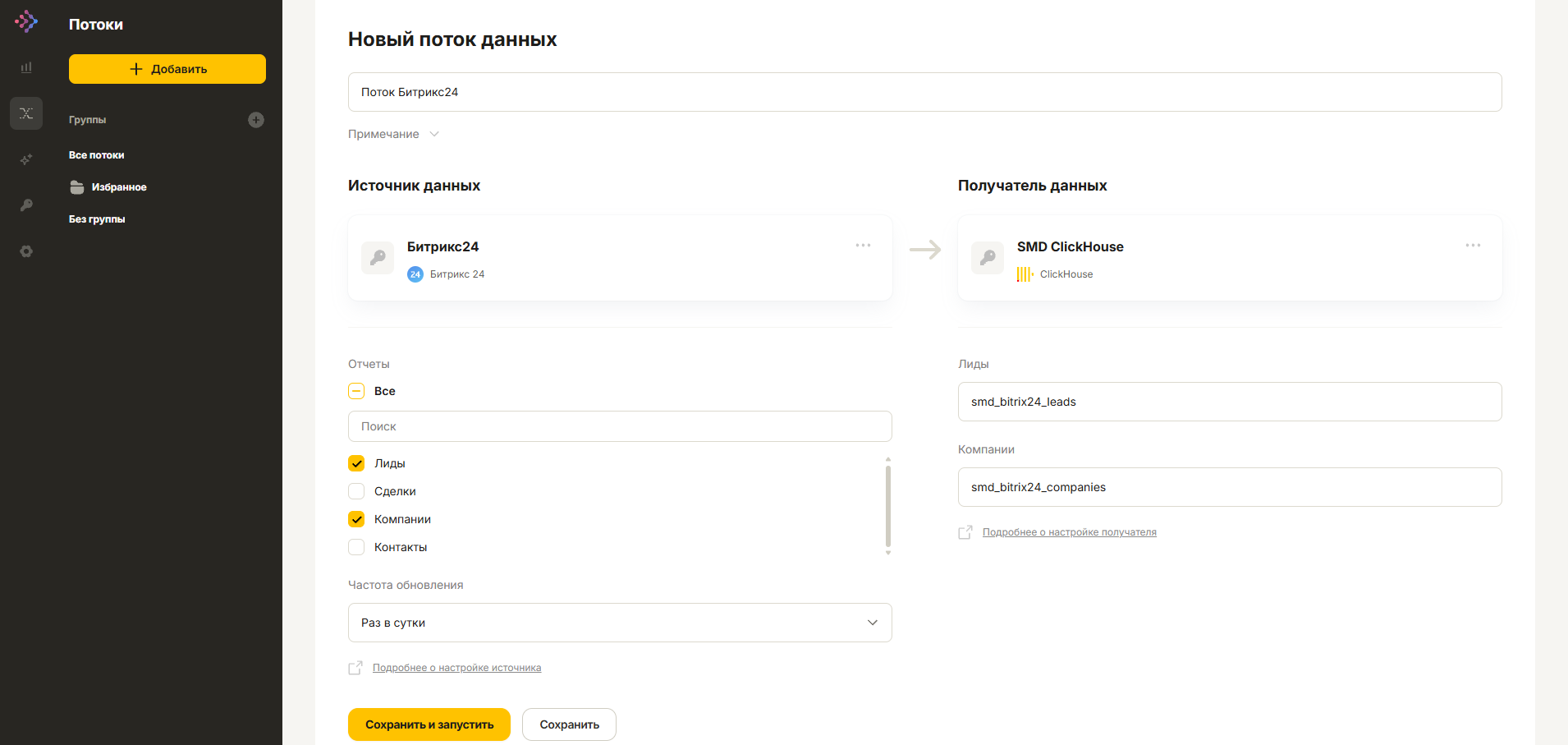Check the Контакты report

coord(356,547)
